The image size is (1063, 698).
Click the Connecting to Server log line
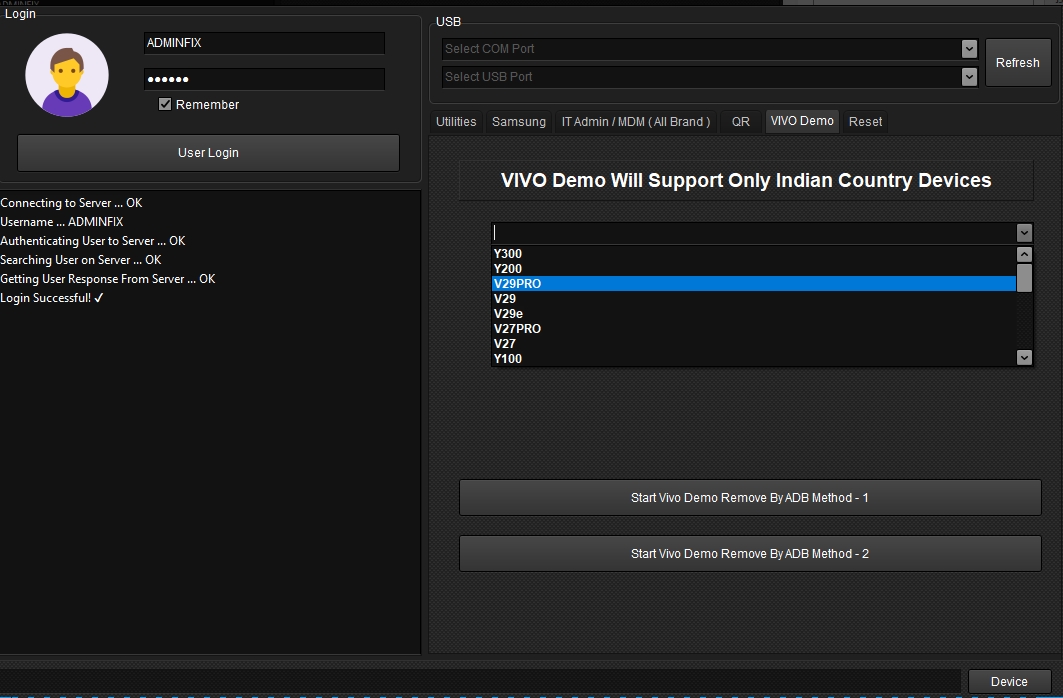click(71, 203)
